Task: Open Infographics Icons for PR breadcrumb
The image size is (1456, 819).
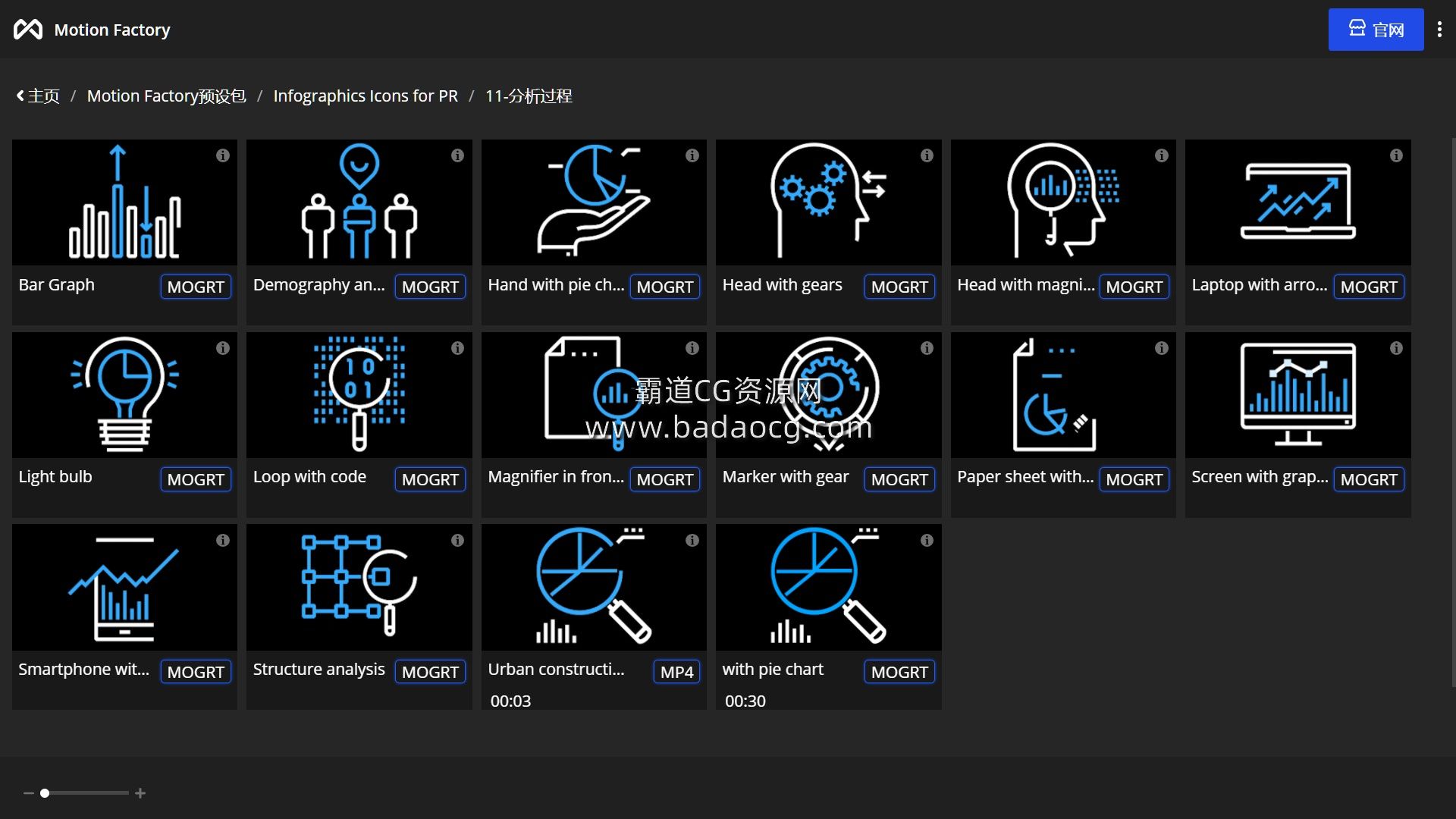Action: click(x=366, y=96)
